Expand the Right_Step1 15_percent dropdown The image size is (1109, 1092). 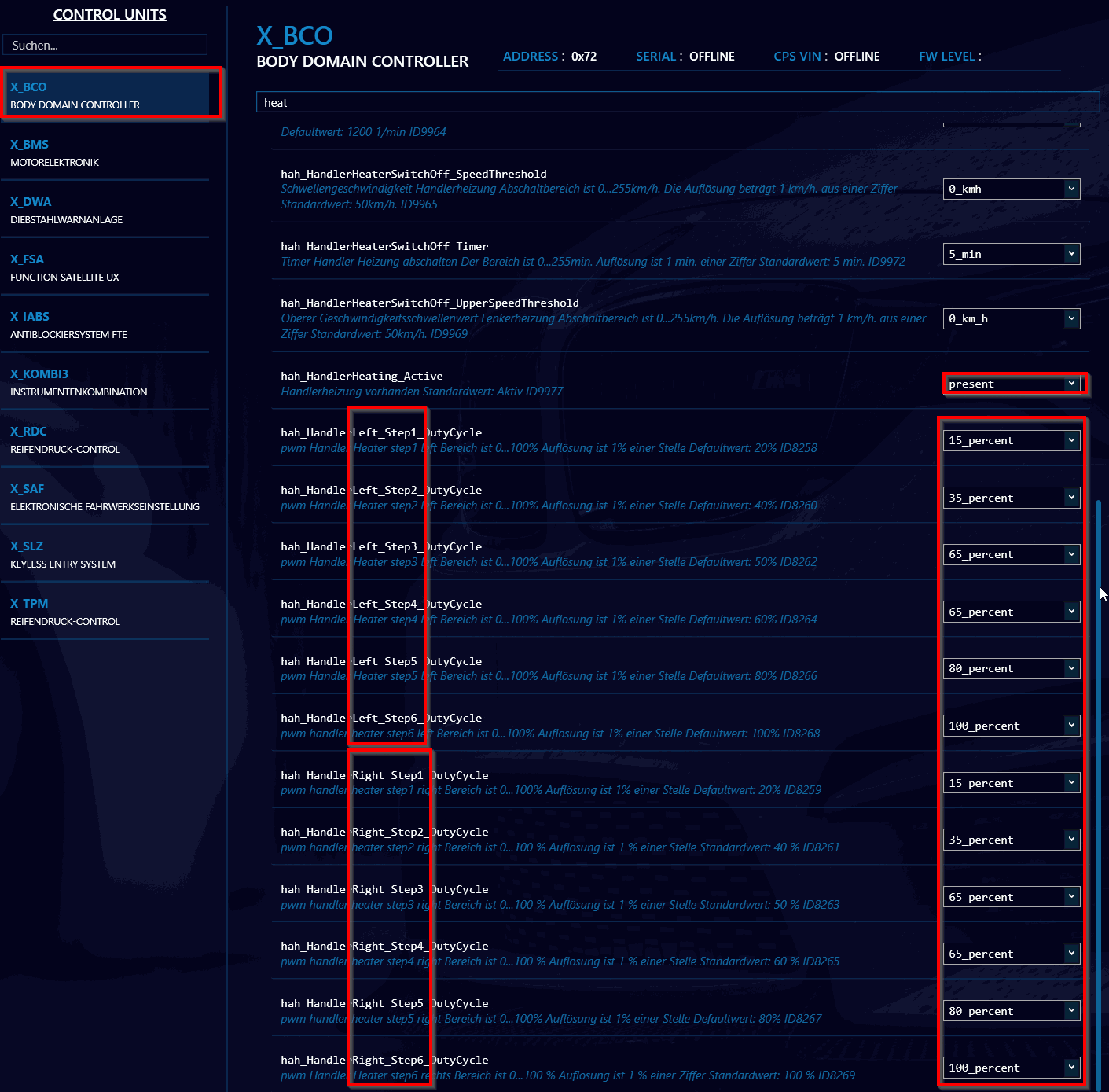tap(1011, 783)
